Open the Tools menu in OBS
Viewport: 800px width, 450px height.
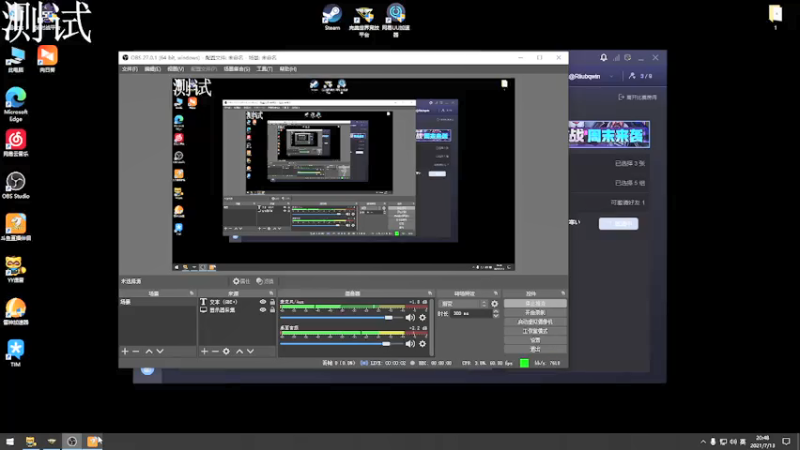click(264, 69)
